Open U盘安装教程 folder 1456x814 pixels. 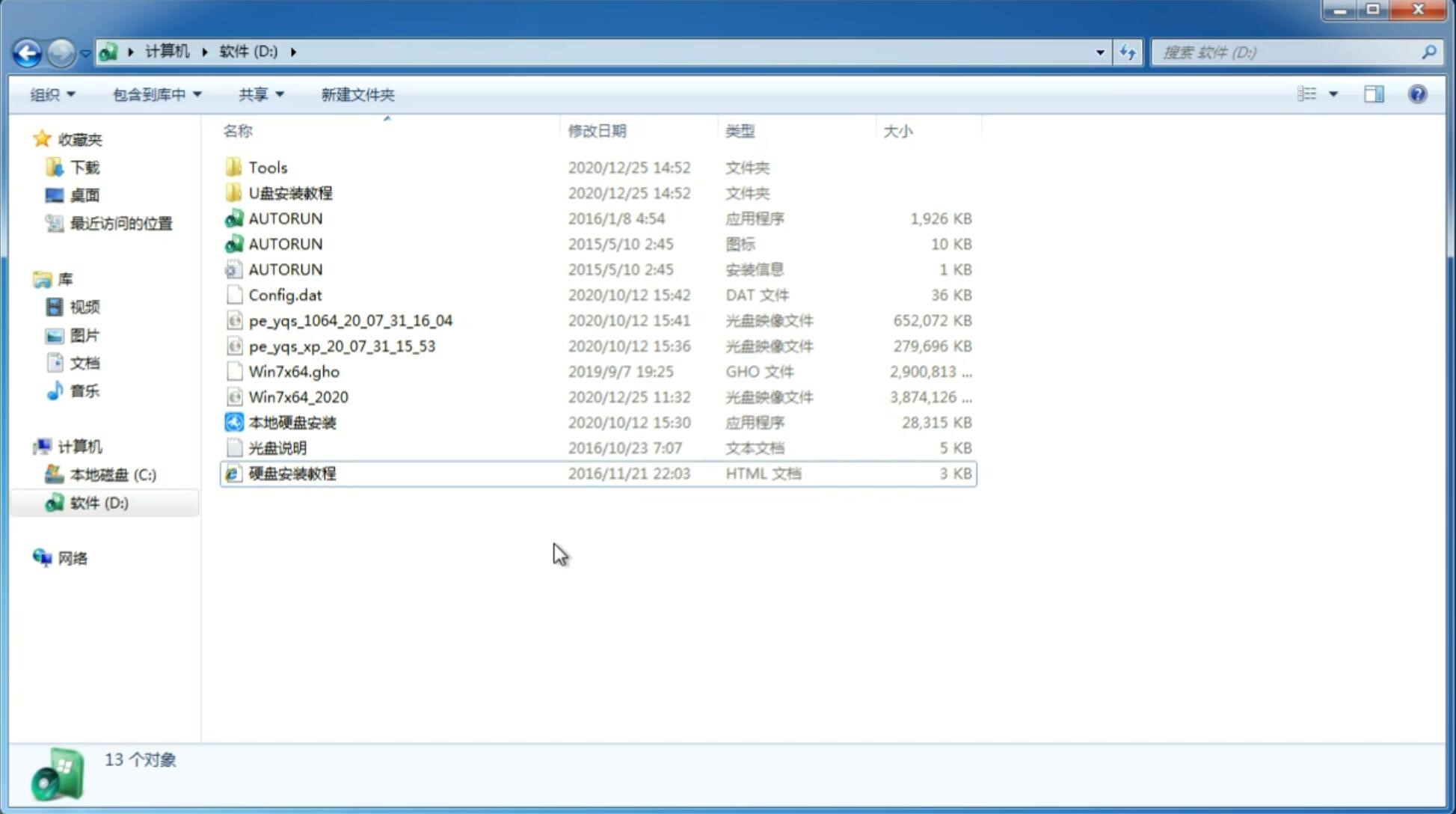click(290, 193)
